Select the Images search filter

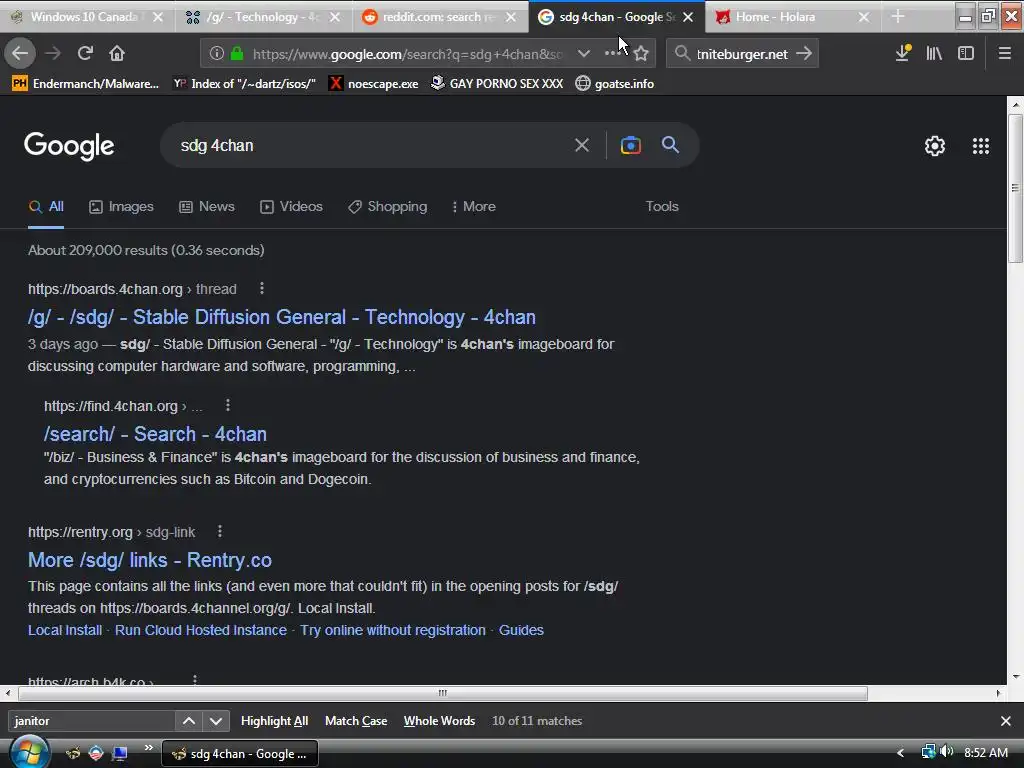pos(121,206)
